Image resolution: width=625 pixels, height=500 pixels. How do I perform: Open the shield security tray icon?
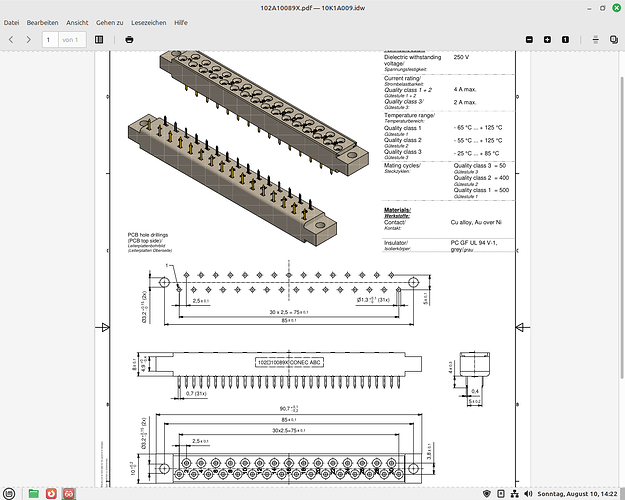(x=487, y=494)
